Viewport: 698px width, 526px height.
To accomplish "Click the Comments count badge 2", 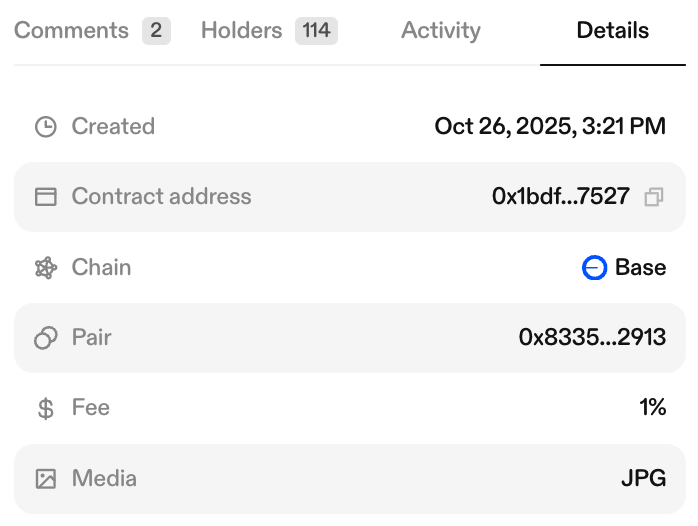I will [156, 31].
